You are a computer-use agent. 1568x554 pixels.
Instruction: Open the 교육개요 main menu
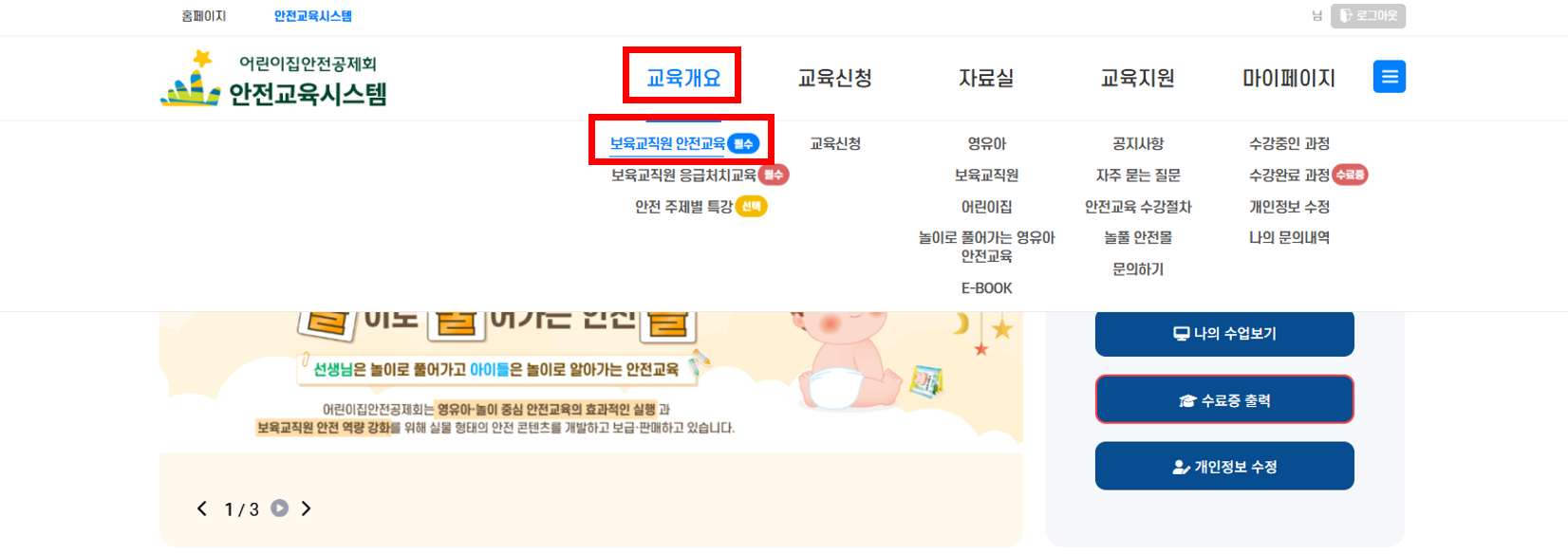tap(683, 78)
